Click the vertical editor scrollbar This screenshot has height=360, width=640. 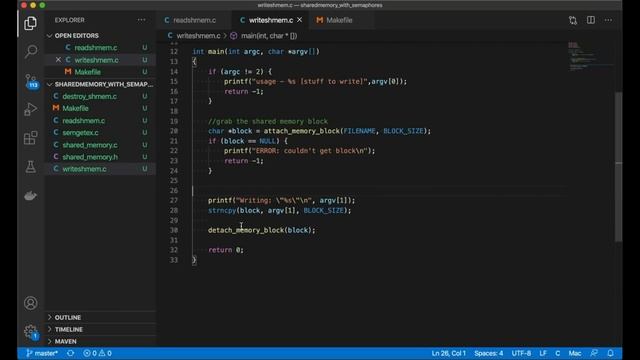click(x=619, y=167)
